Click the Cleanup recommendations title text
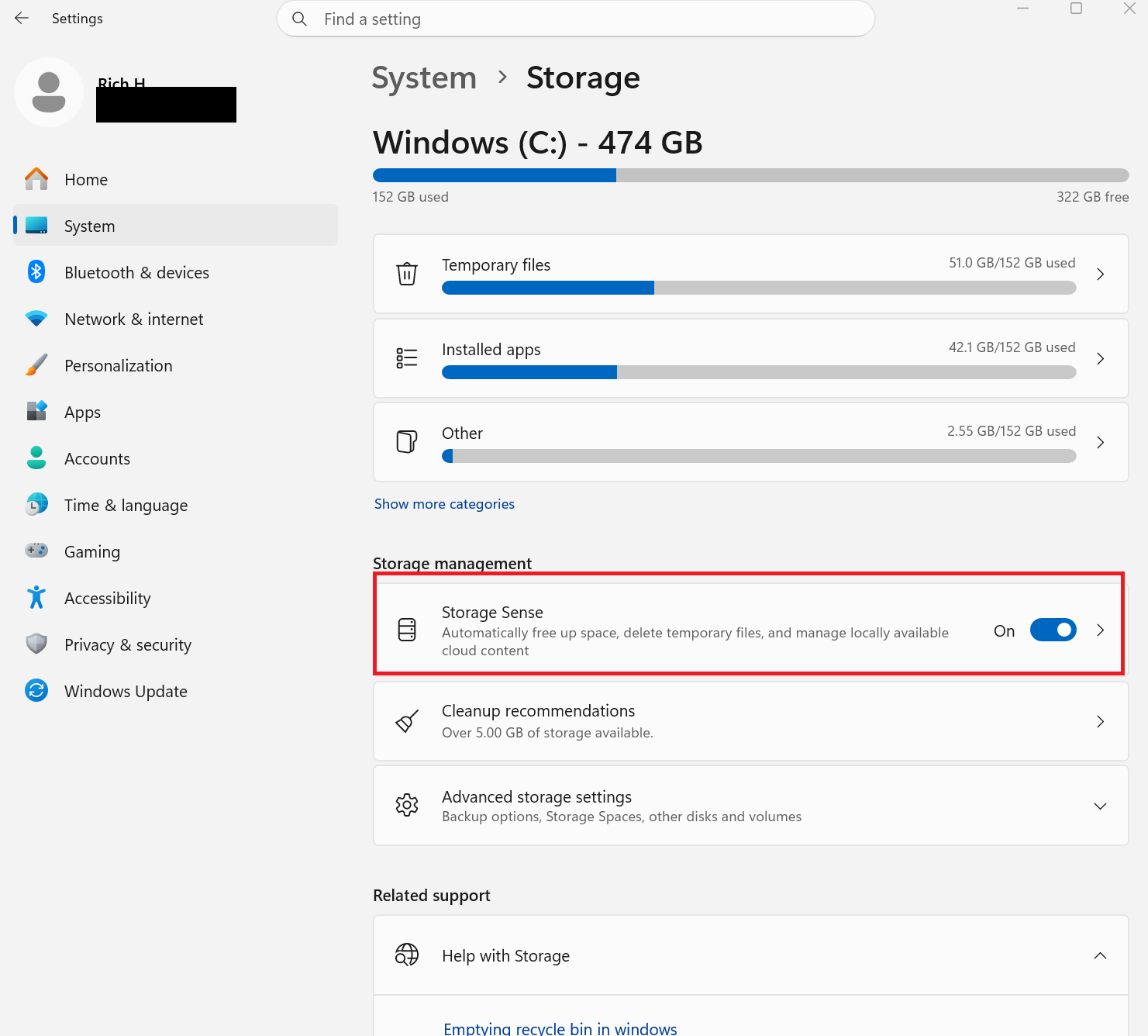This screenshot has height=1036, width=1148. coord(538,711)
